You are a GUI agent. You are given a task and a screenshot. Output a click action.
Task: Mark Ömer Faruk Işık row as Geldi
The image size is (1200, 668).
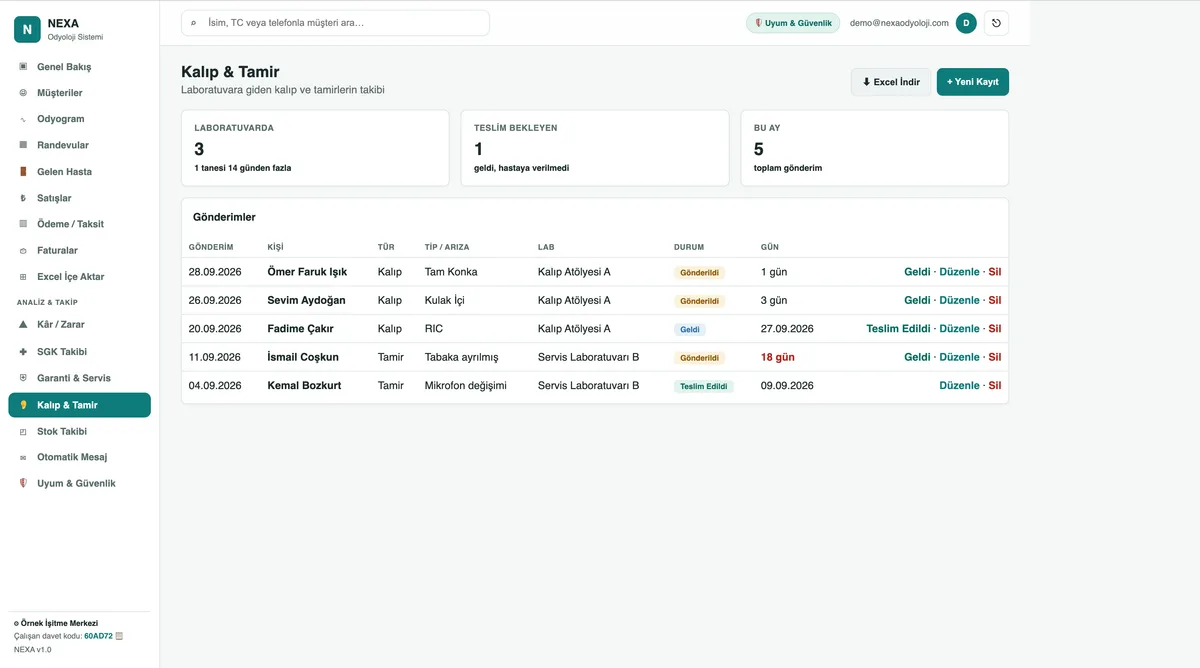[917, 272]
